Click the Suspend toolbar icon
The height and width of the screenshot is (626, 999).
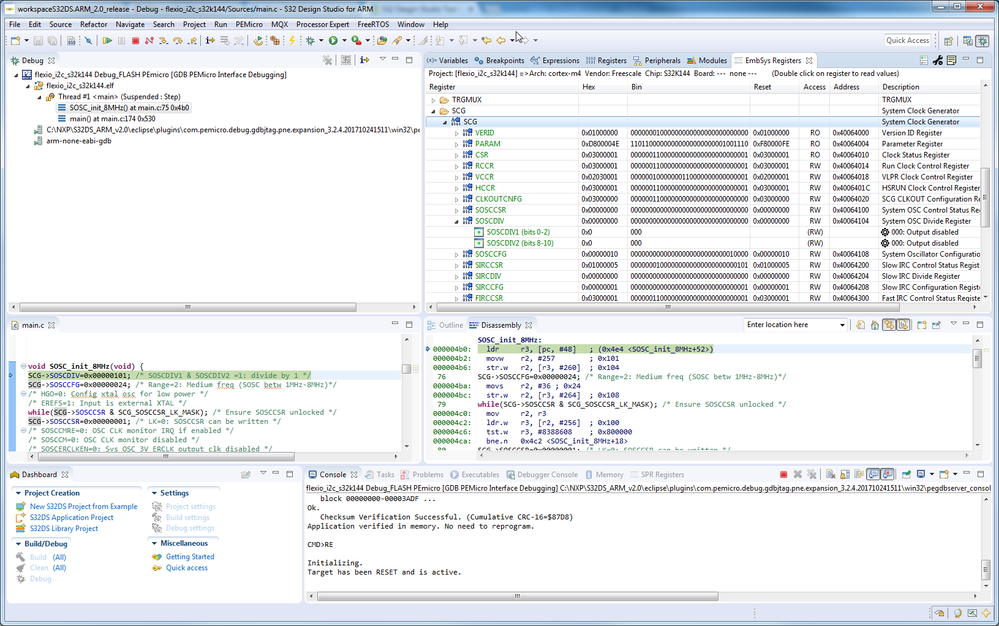121,41
